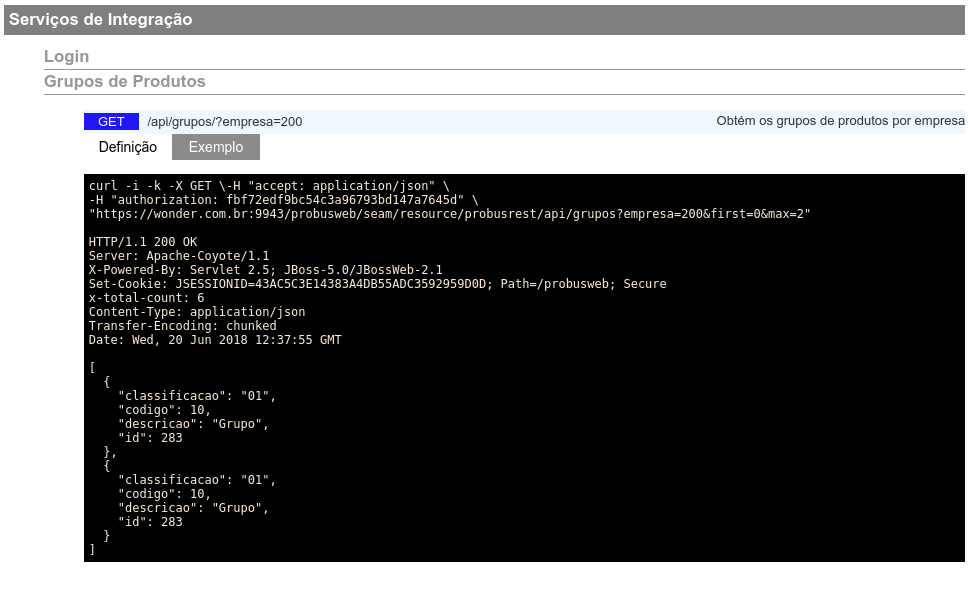
Task: Click the Transfer-Encoding: chunked line
Action: click(x=182, y=326)
